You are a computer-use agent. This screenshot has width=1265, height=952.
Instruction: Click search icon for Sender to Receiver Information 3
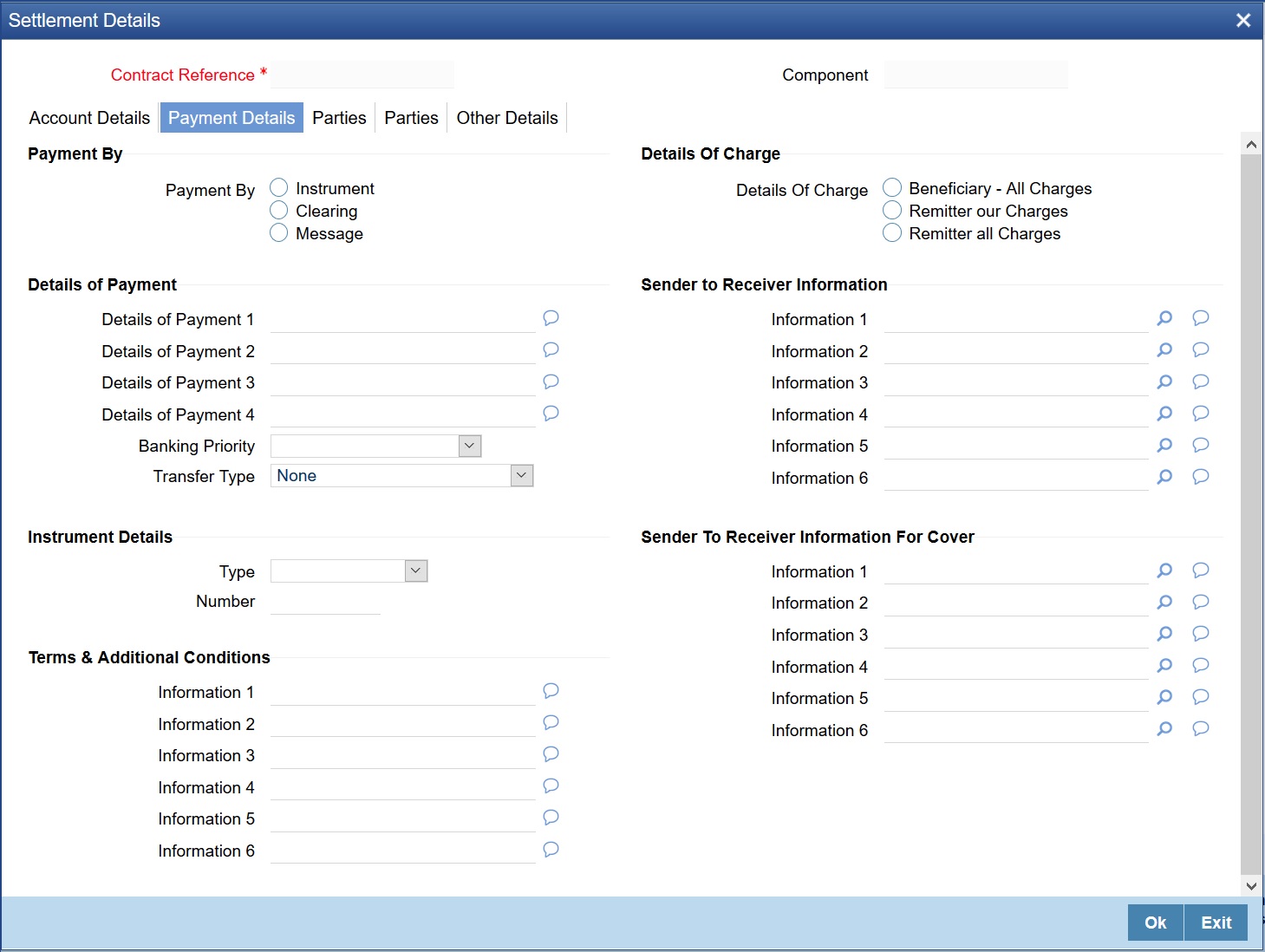(x=1164, y=381)
